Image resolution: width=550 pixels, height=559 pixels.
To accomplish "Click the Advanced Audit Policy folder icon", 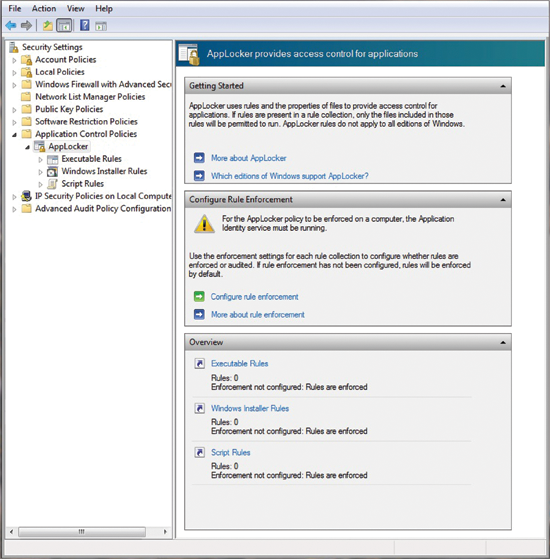I will click(x=26, y=209).
